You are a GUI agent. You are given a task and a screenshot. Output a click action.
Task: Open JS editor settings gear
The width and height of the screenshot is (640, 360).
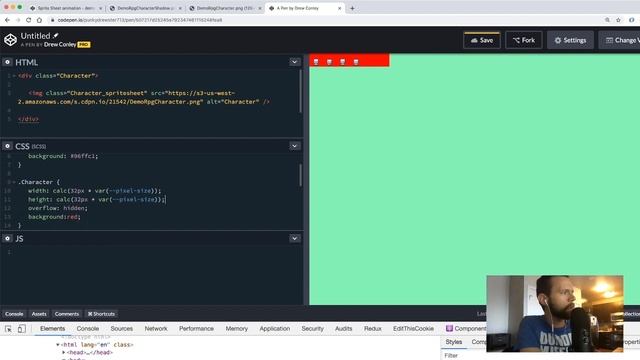click(x=7, y=238)
